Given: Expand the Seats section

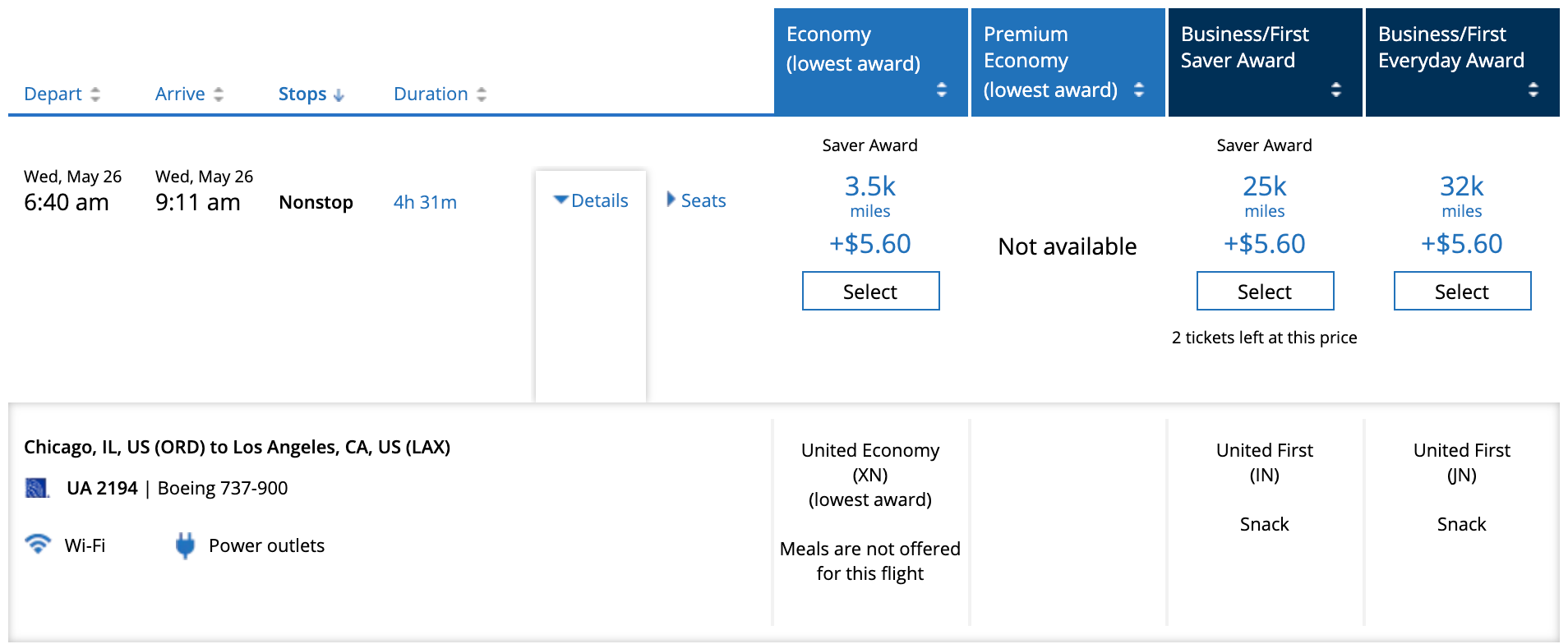Looking at the screenshot, I should point(696,200).
